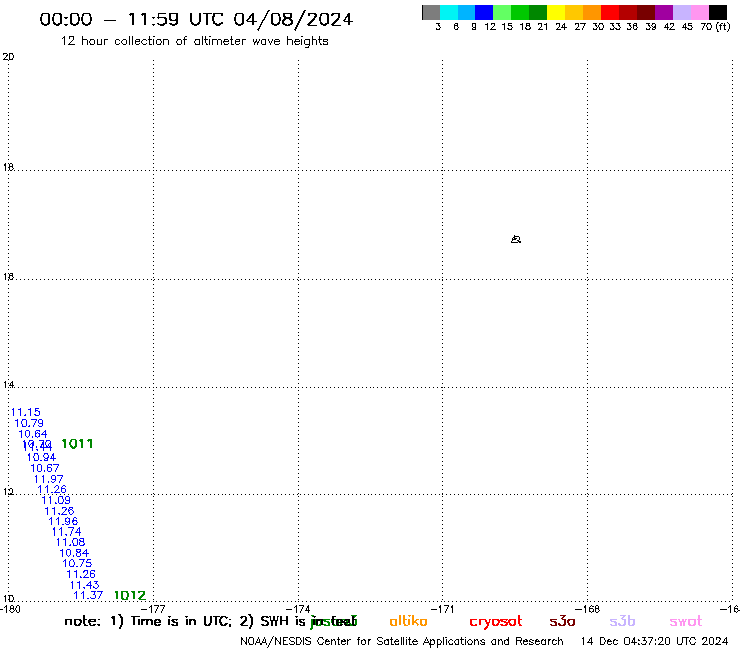Click the island marker symbol on the map
Viewport: 740px width, 650px height.
tap(516, 239)
